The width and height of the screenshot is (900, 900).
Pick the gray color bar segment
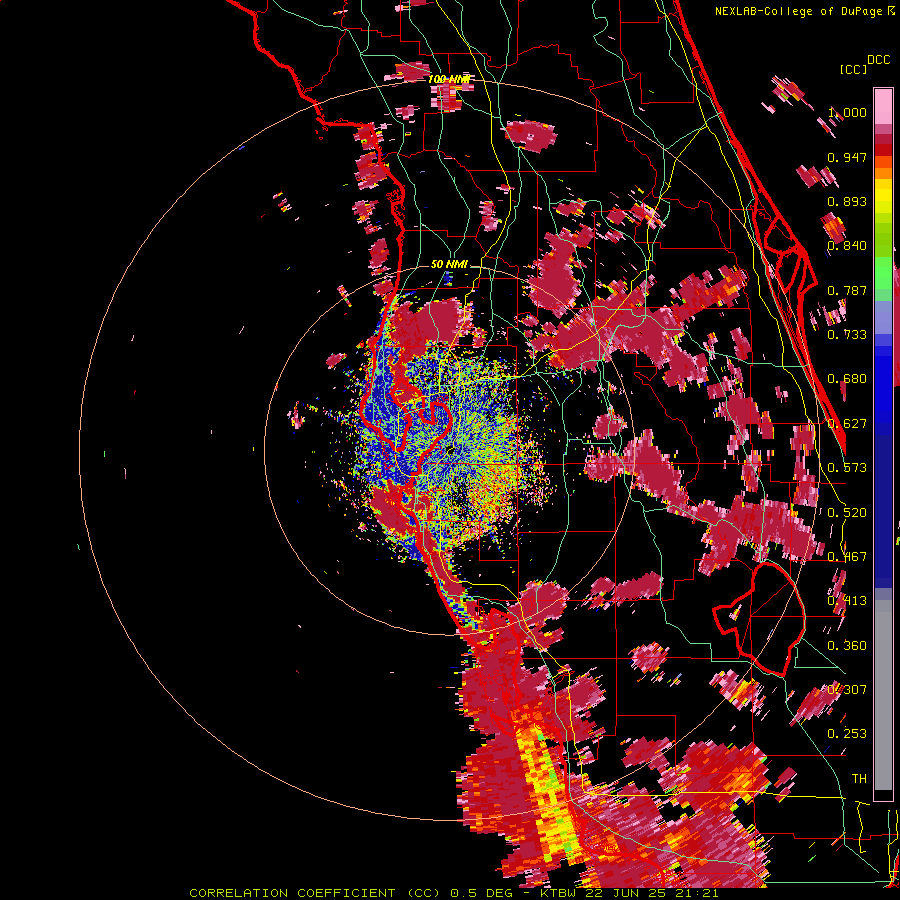click(x=883, y=695)
